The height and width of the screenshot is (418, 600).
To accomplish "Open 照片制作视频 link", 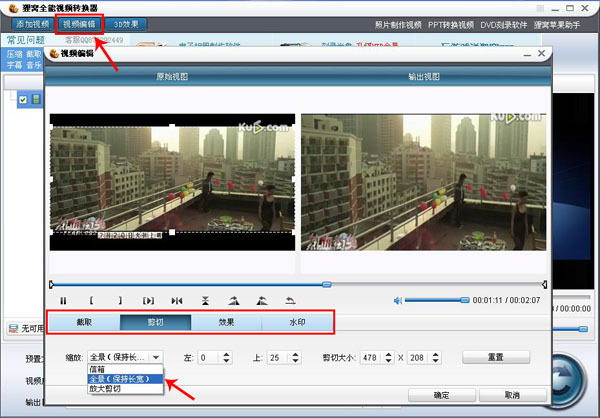I will click(398, 25).
